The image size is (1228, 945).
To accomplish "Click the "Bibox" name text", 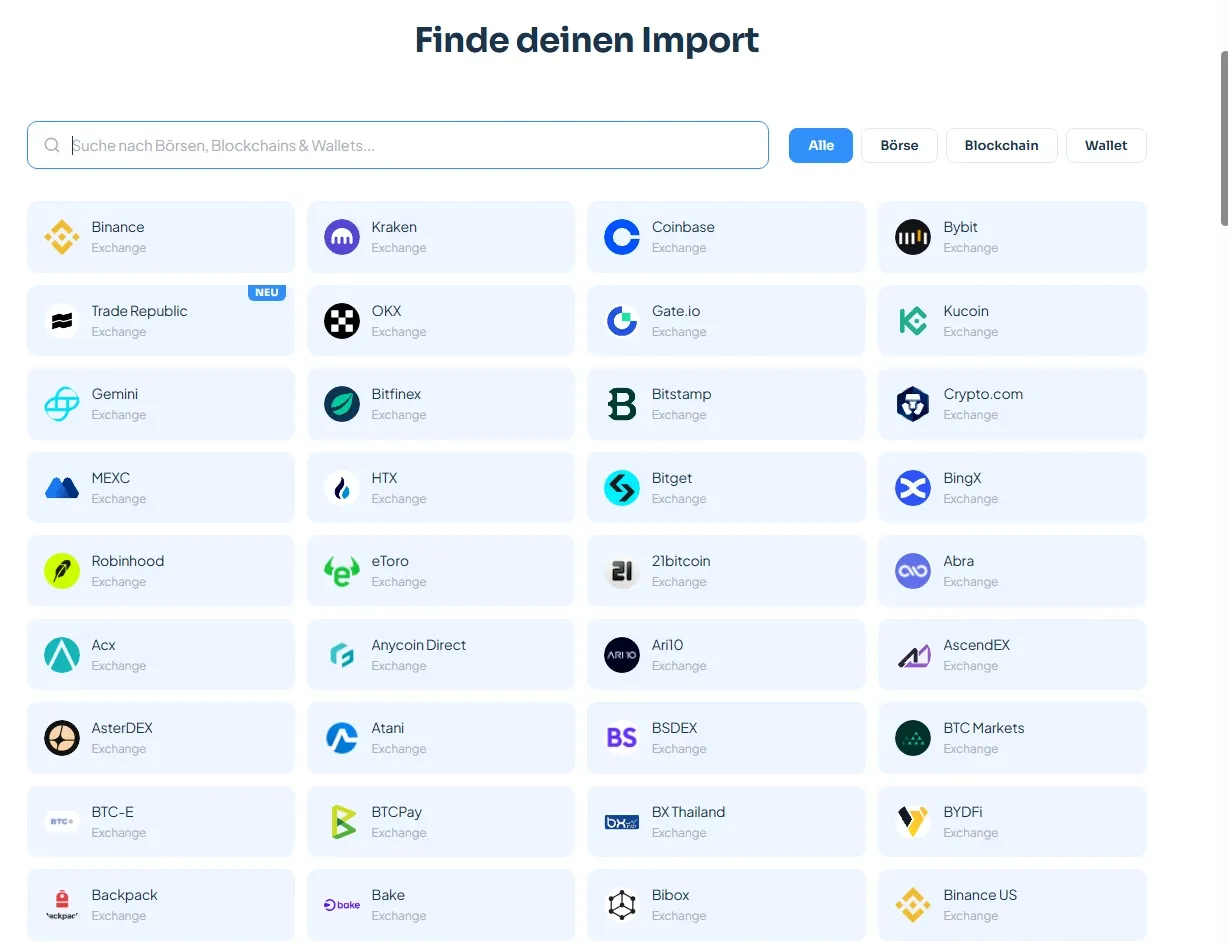I will 671,895.
